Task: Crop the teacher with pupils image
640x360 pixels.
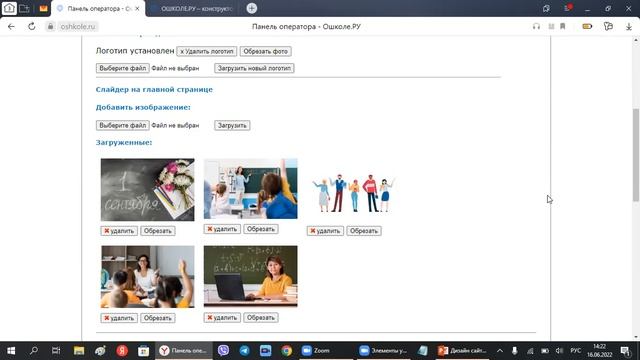Action: pyautogui.click(x=158, y=318)
